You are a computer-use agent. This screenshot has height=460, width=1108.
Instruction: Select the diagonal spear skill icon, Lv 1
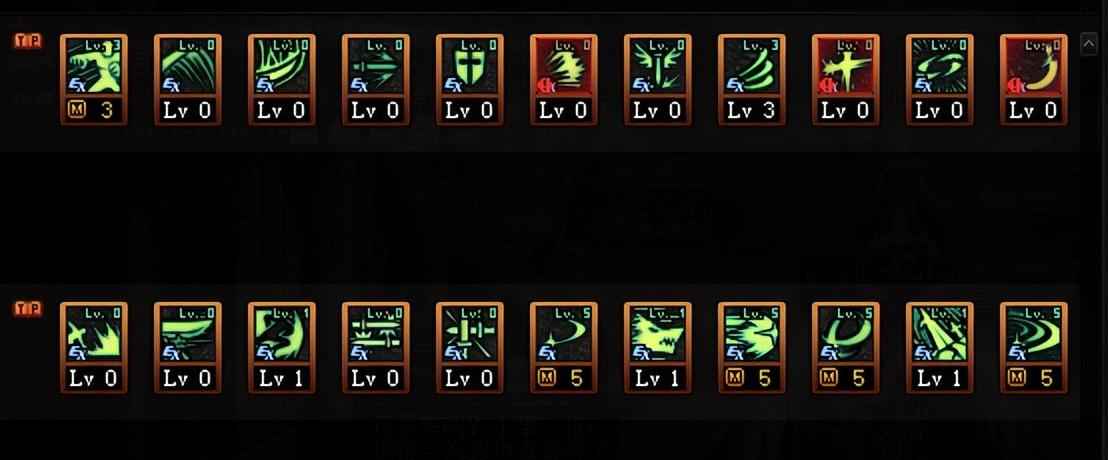click(x=940, y=334)
